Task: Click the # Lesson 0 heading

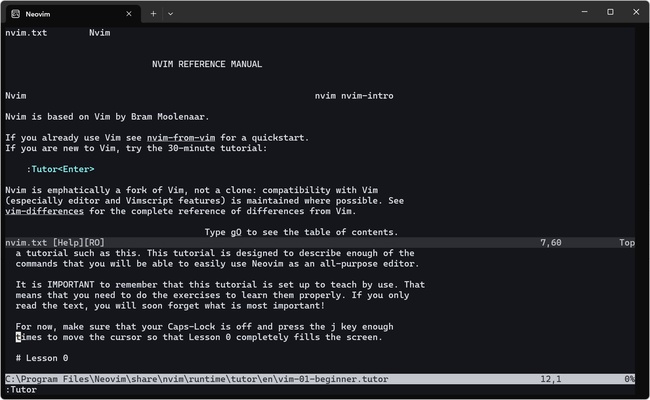Action: coord(42,358)
